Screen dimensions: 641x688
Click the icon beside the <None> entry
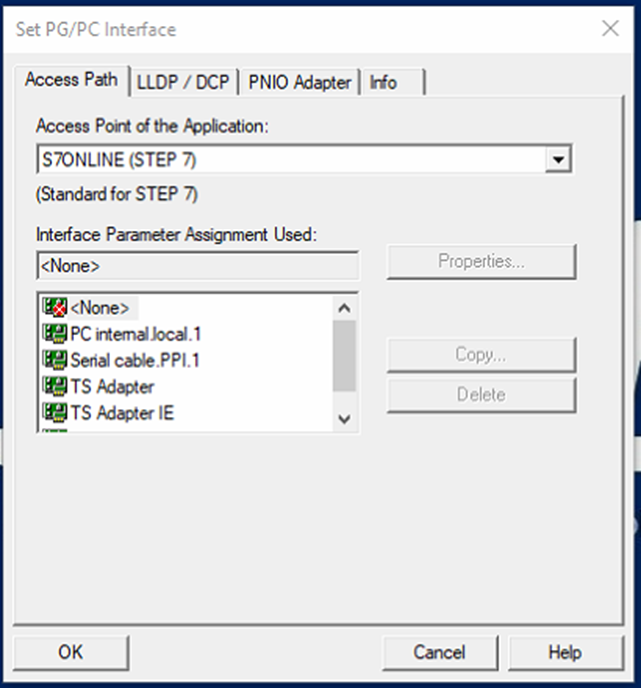coord(54,307)
